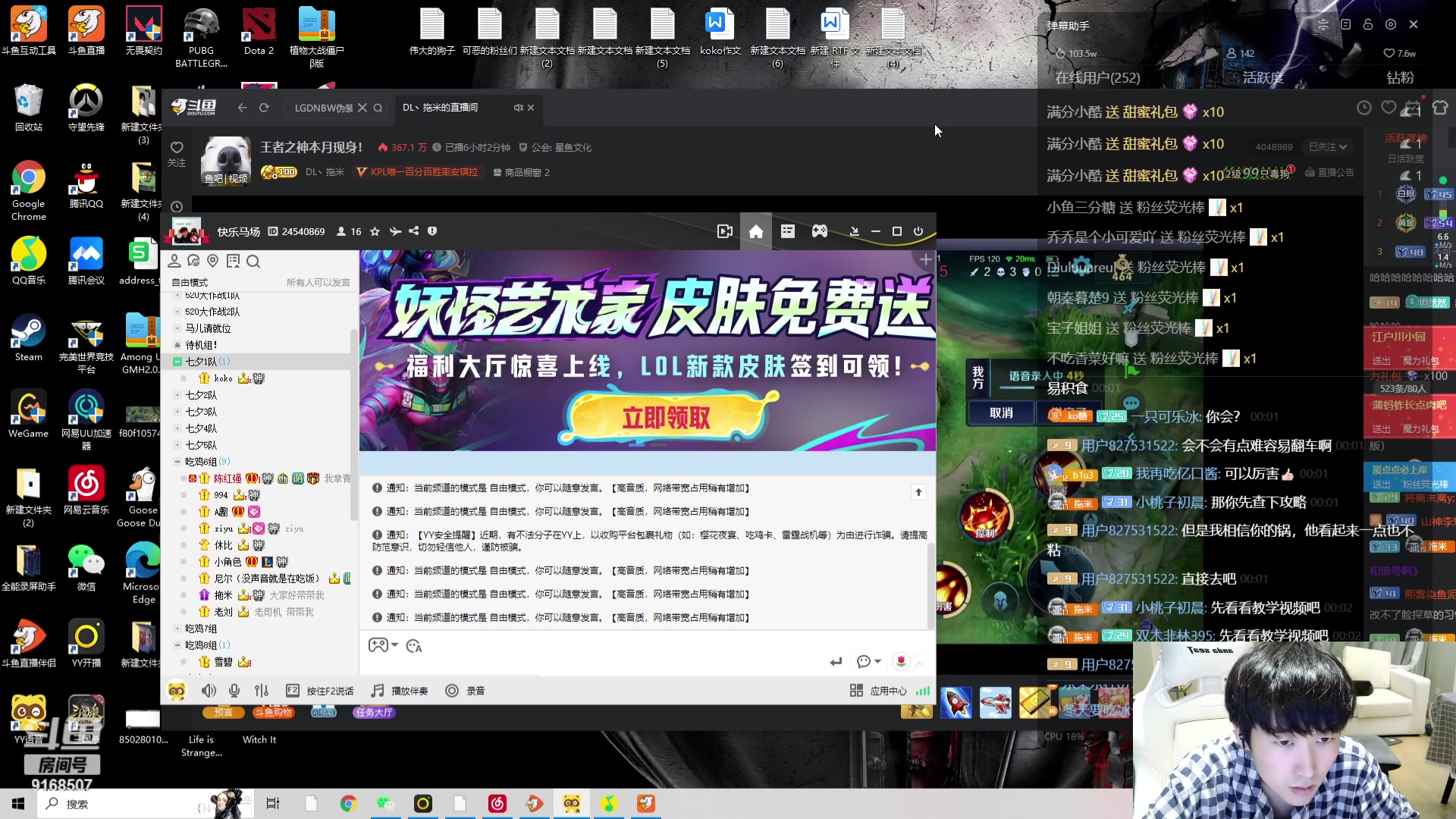This screenshot has width=1456, height=819.
Task: Open audio mixer settings icon in YY bottom bar
Action: pyautogui.click(x=262, y=691)
